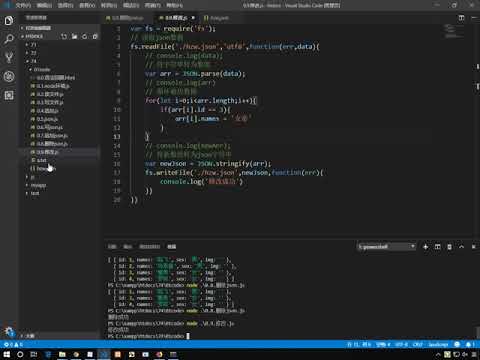Image resolution: width=480 pixels, height=360 pixels.
Task: Click the line and column indicator in status bar
Action: click(359, 344)
